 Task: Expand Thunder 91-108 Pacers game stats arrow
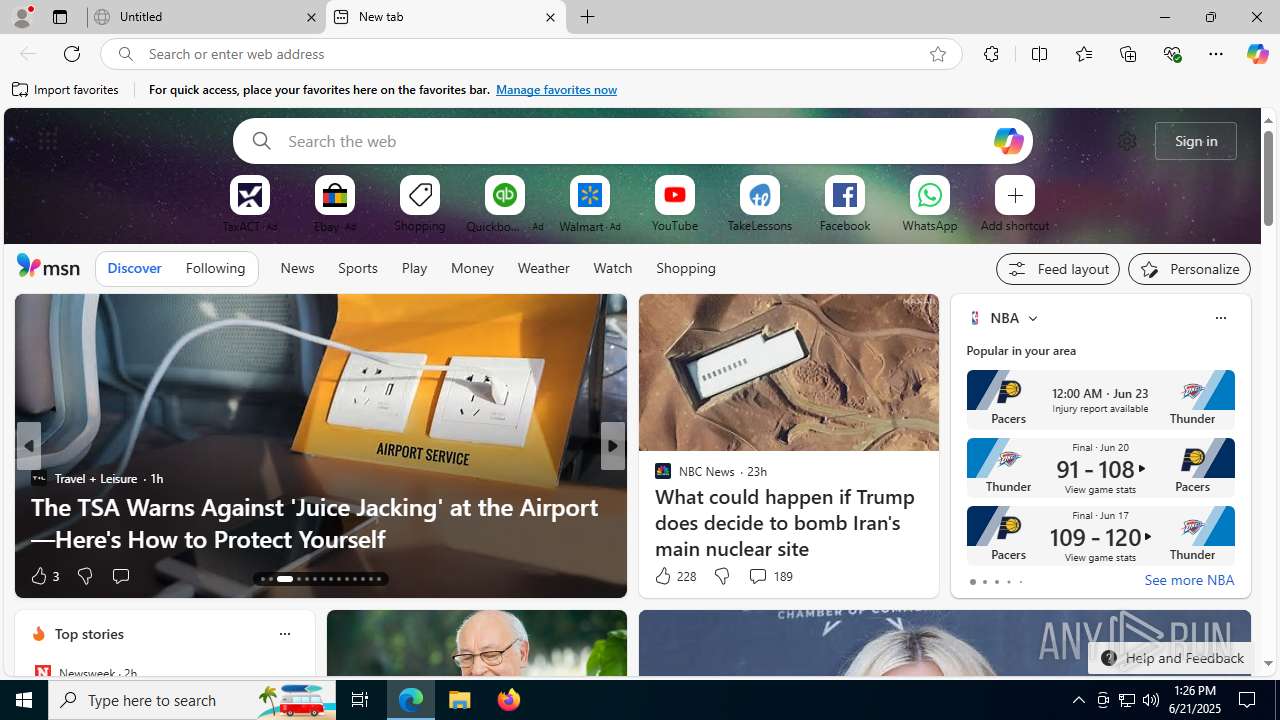(x=1142, y=469)
